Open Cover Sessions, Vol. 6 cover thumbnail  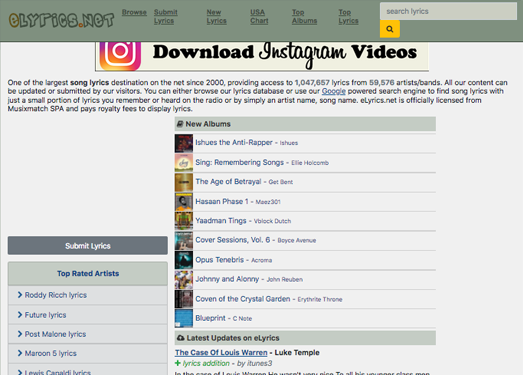(184, 241)
